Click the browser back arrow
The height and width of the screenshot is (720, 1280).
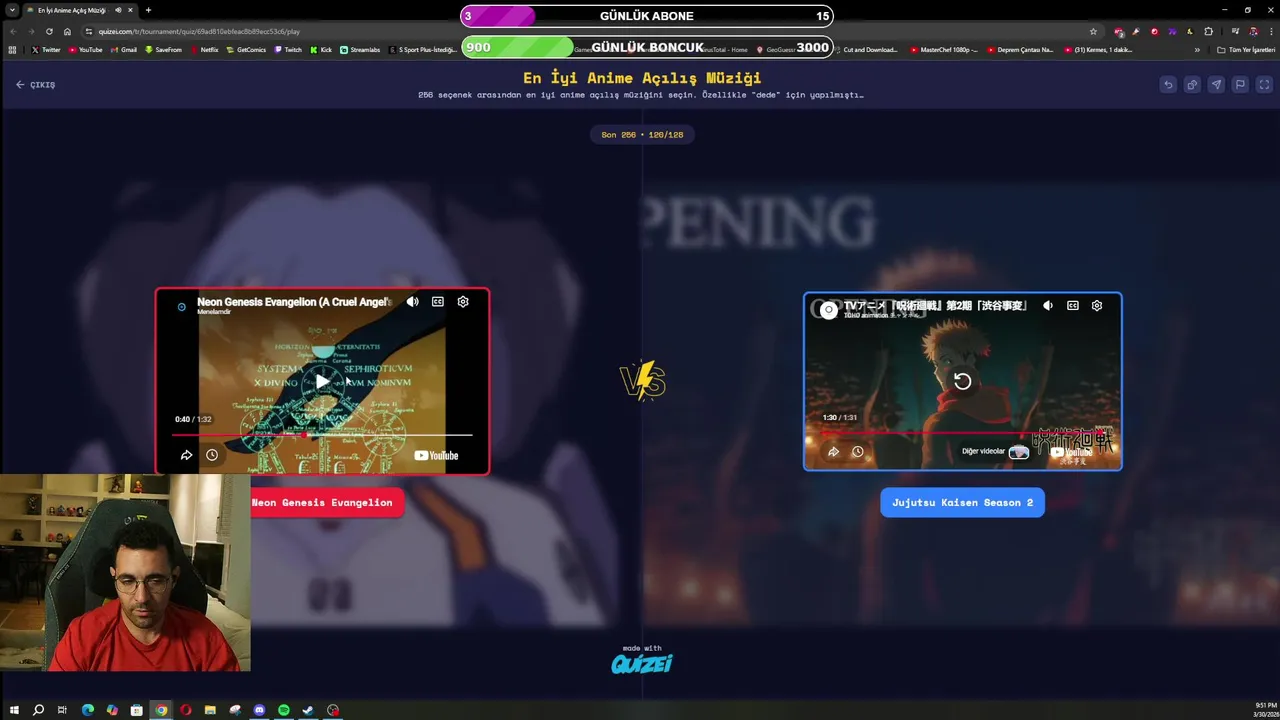(13, 31)
